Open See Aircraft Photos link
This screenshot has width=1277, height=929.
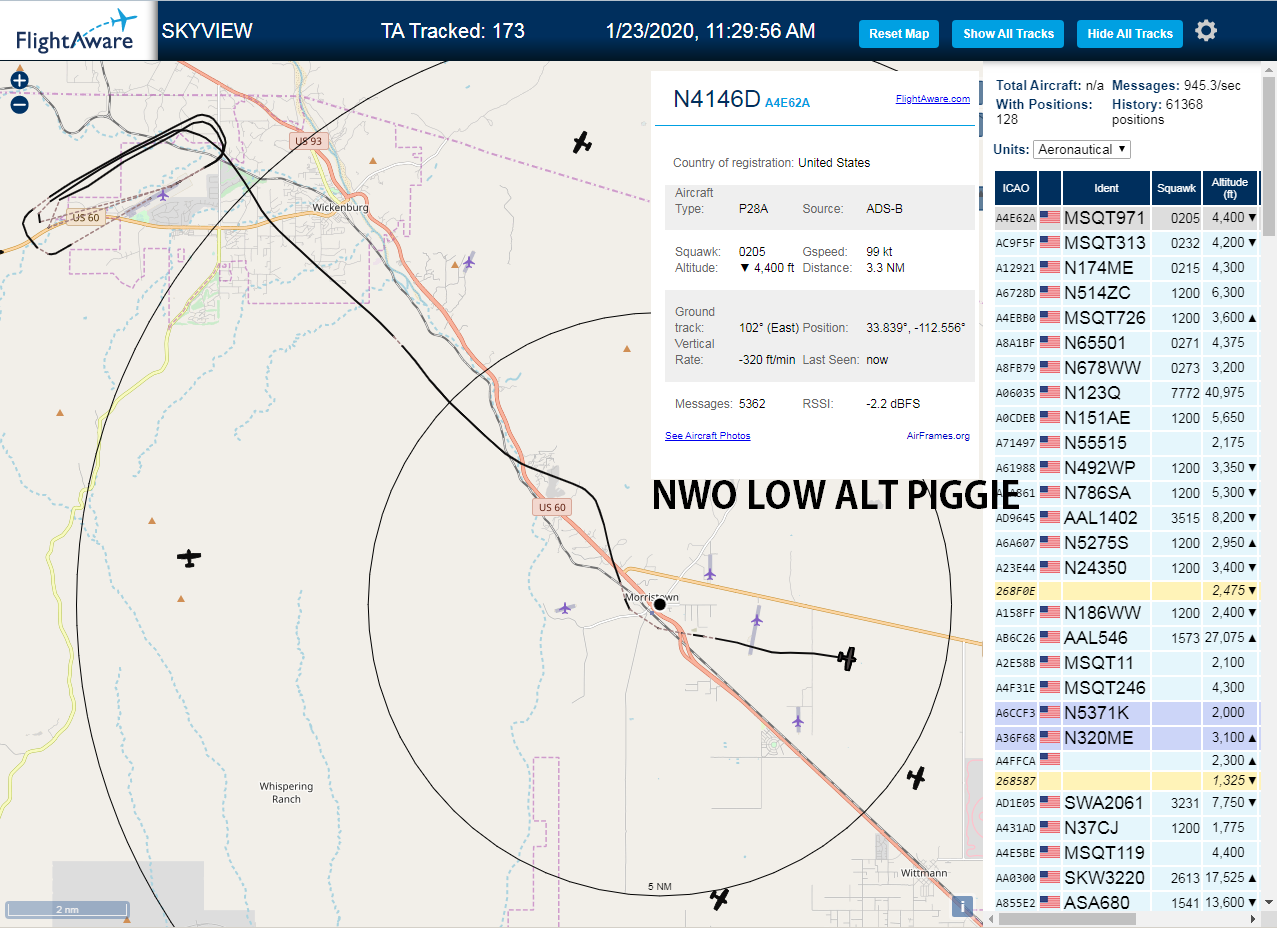(x=708, y=436)
